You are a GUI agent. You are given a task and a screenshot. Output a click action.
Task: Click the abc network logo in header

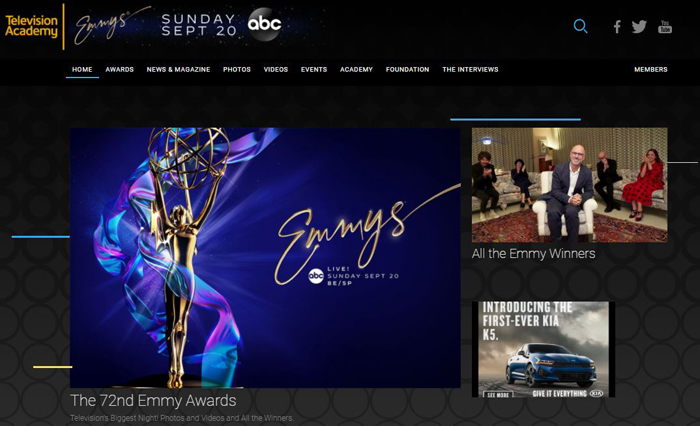[265, 24]
